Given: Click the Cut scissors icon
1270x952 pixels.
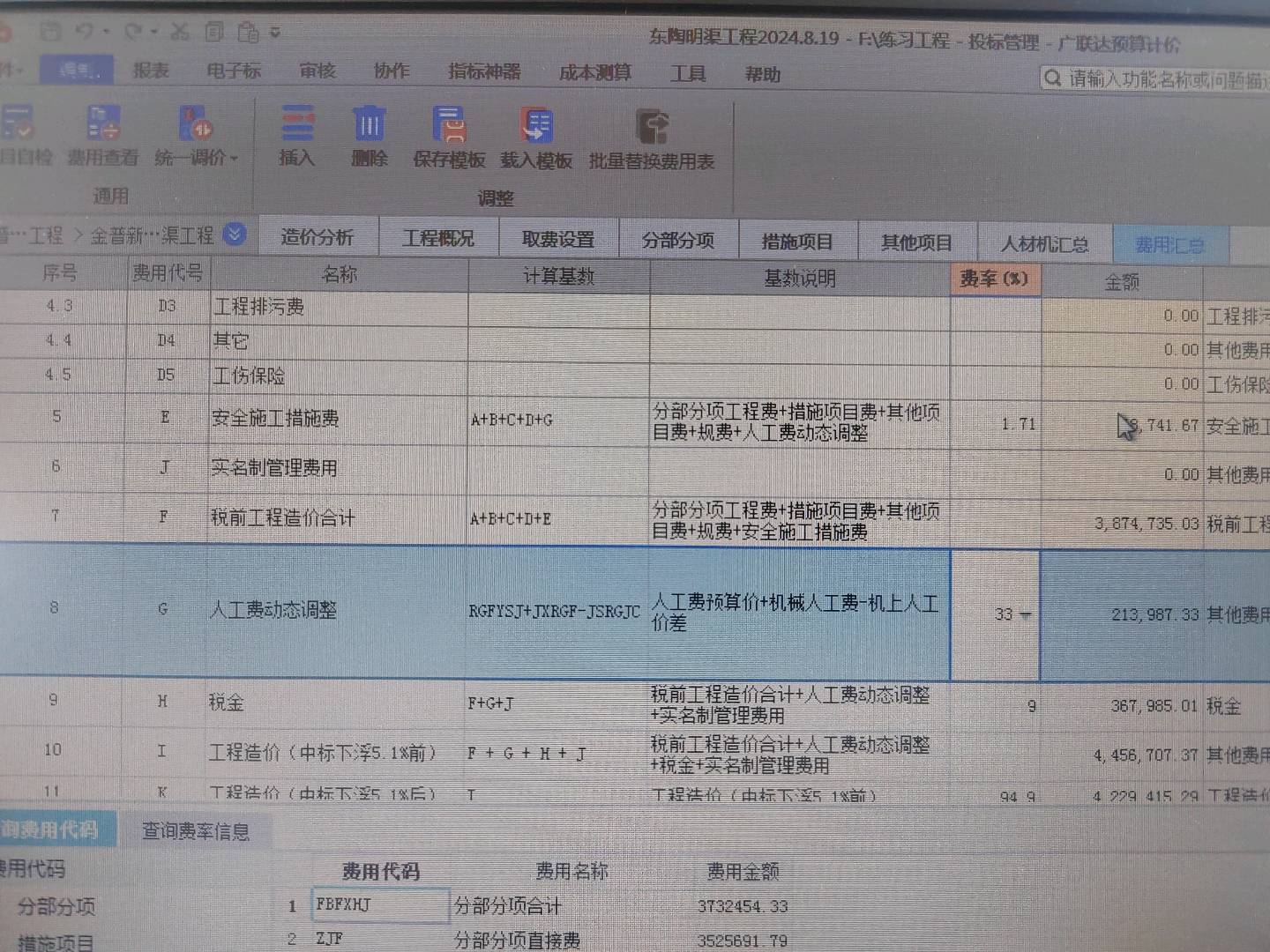Looking at the screenshot, I should coord(180,32).
